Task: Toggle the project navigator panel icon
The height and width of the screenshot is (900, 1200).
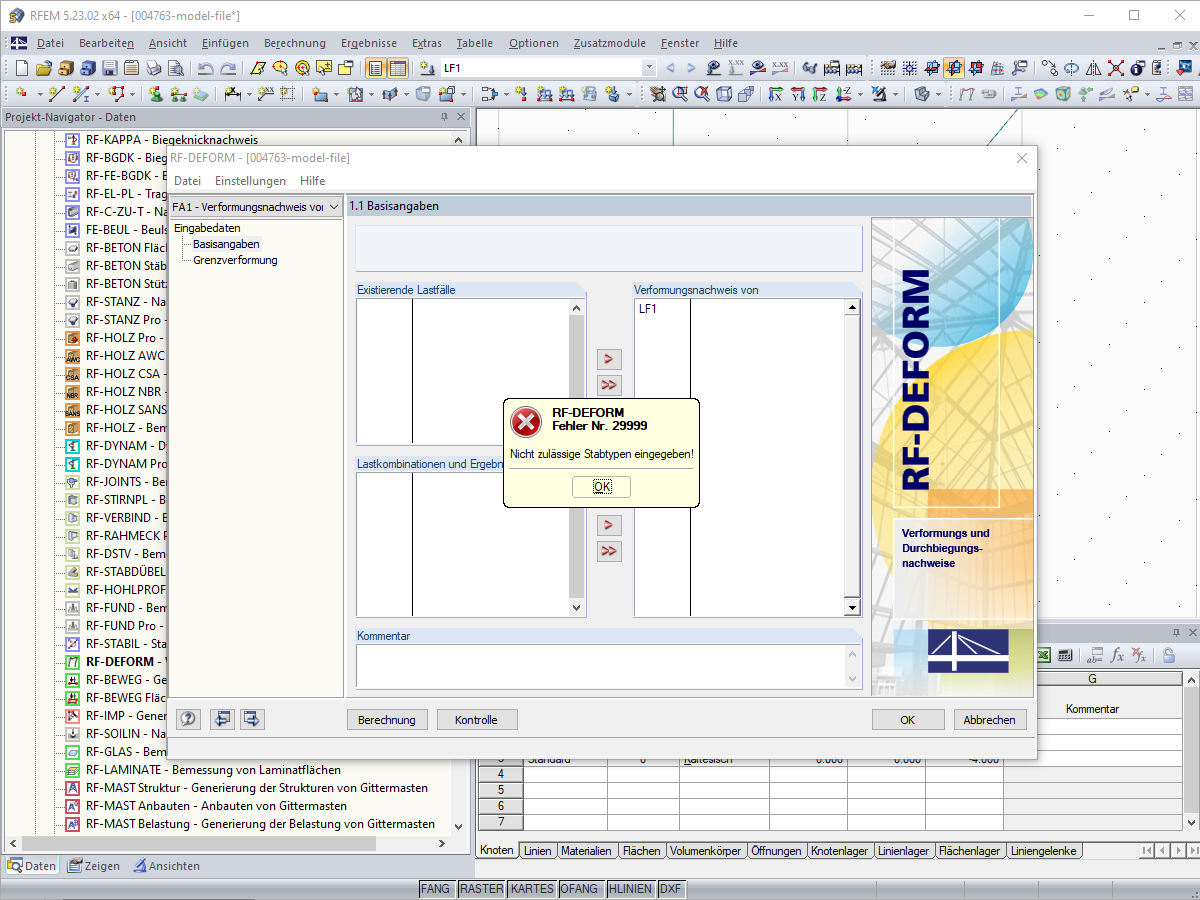Action: pyautogui.click(x=376, y=68)
